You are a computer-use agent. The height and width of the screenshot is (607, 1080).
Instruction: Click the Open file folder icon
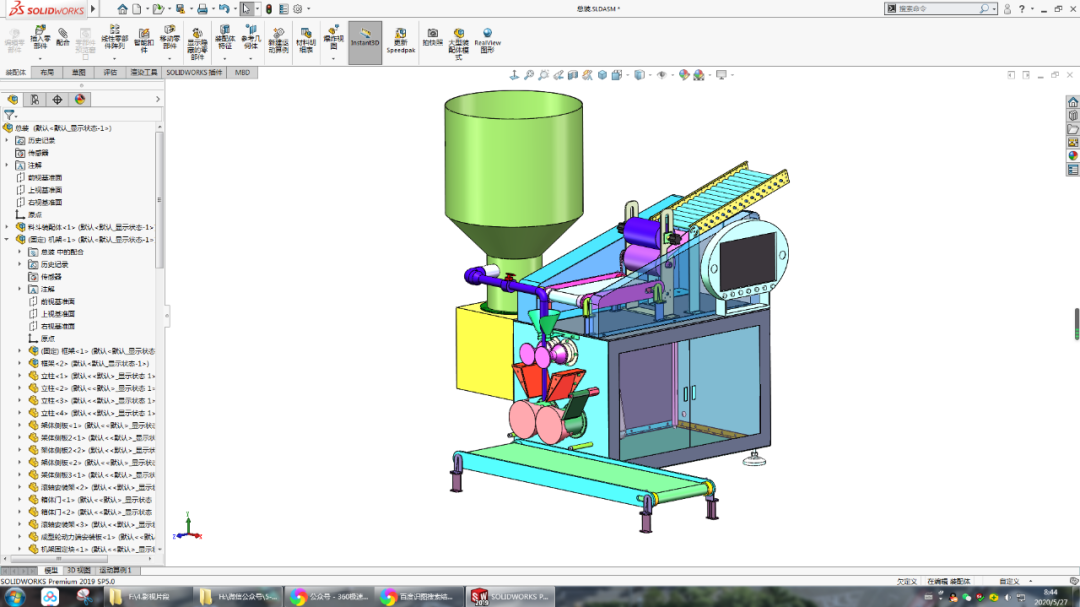pos(158,9)
